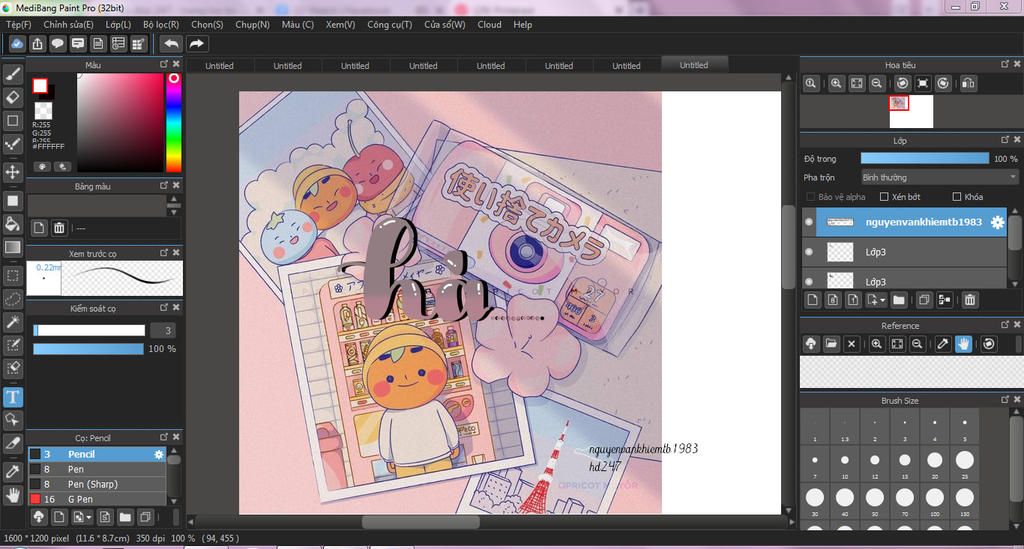Open Pha trộn blend mode dropdown
Screen dimensions: 1024x549
point(939,178)
